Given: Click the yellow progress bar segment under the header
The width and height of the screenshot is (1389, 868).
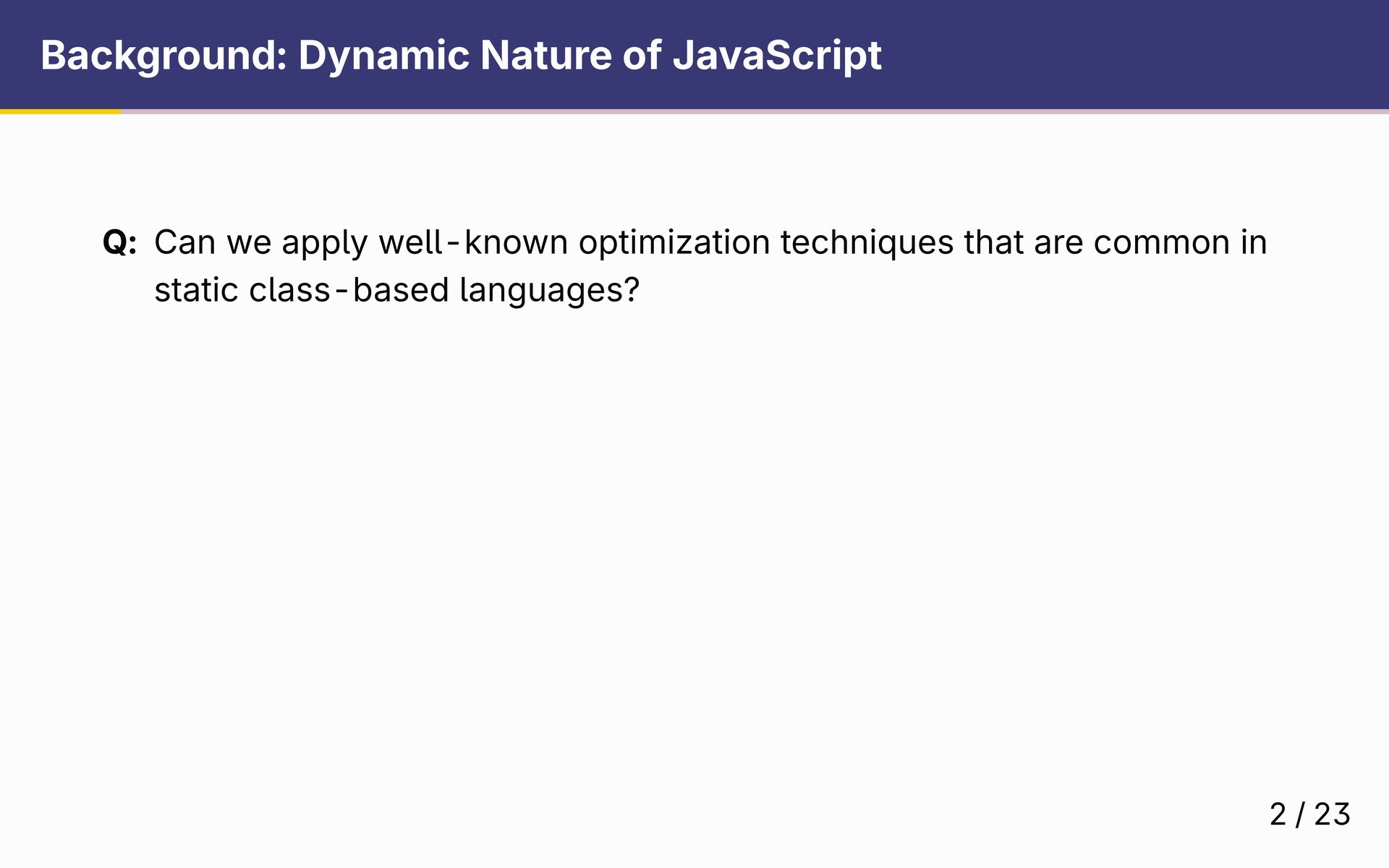Looking at the screenshot, I should (61, 111).
